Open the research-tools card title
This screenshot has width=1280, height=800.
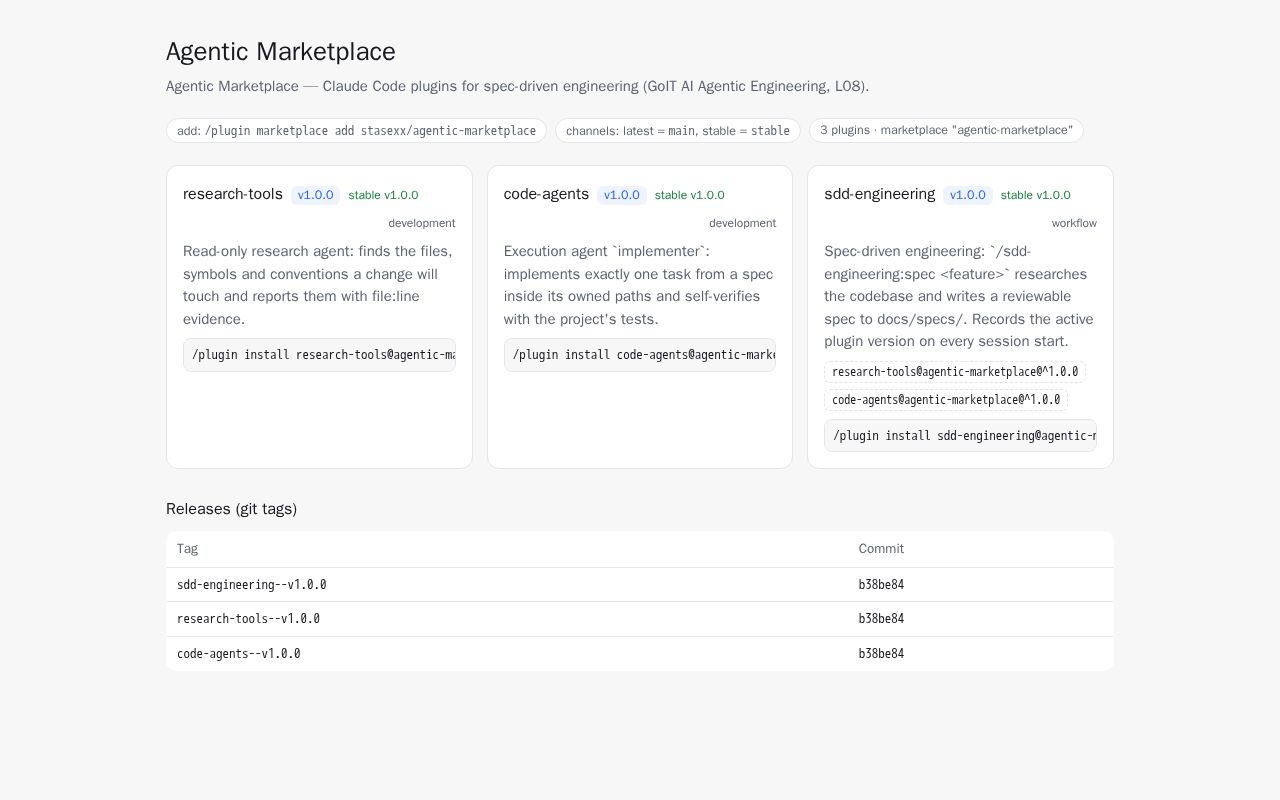click(x=233, y=194)
